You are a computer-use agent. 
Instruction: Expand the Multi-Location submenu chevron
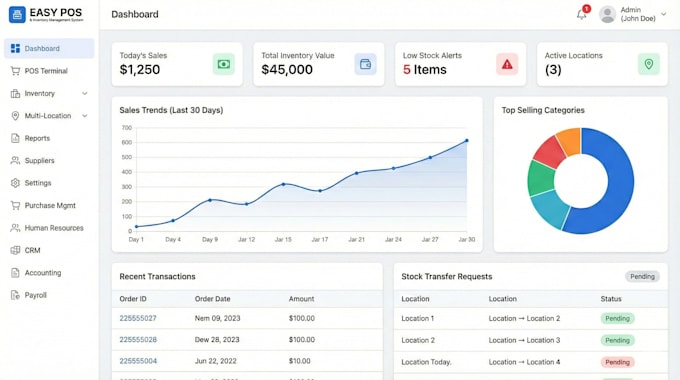click(x=85, y=116)
